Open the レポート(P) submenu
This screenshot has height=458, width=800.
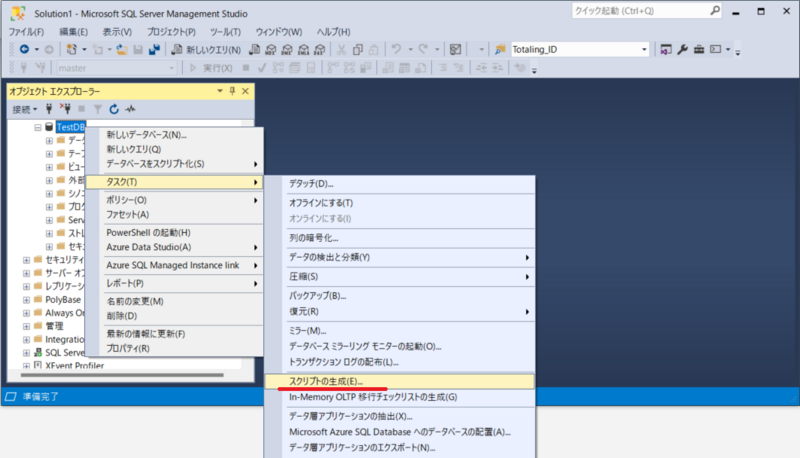[174, 283]
